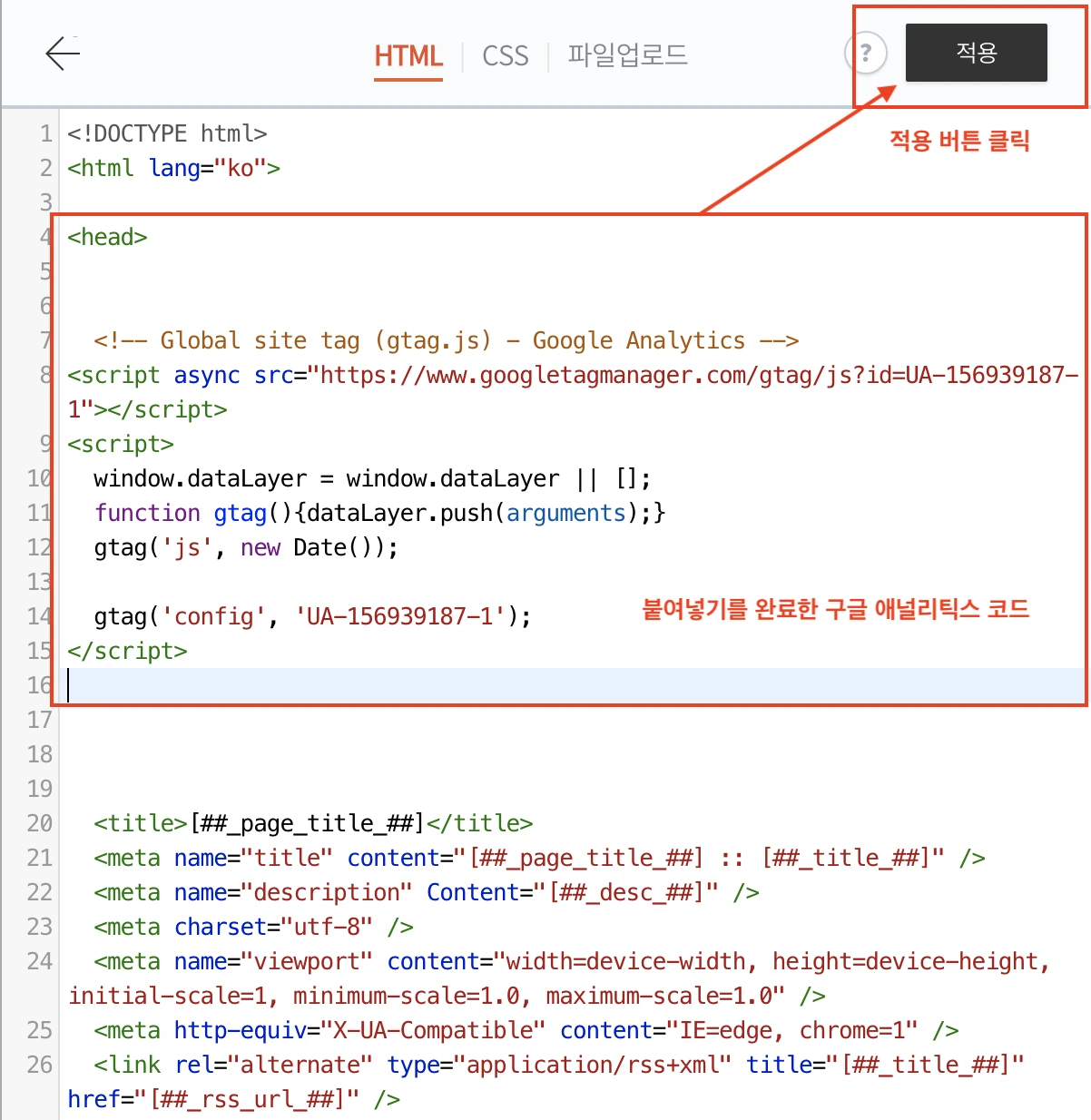
Task: Click the href rss_url continuation line
Action: click(x=233, y=1099)
